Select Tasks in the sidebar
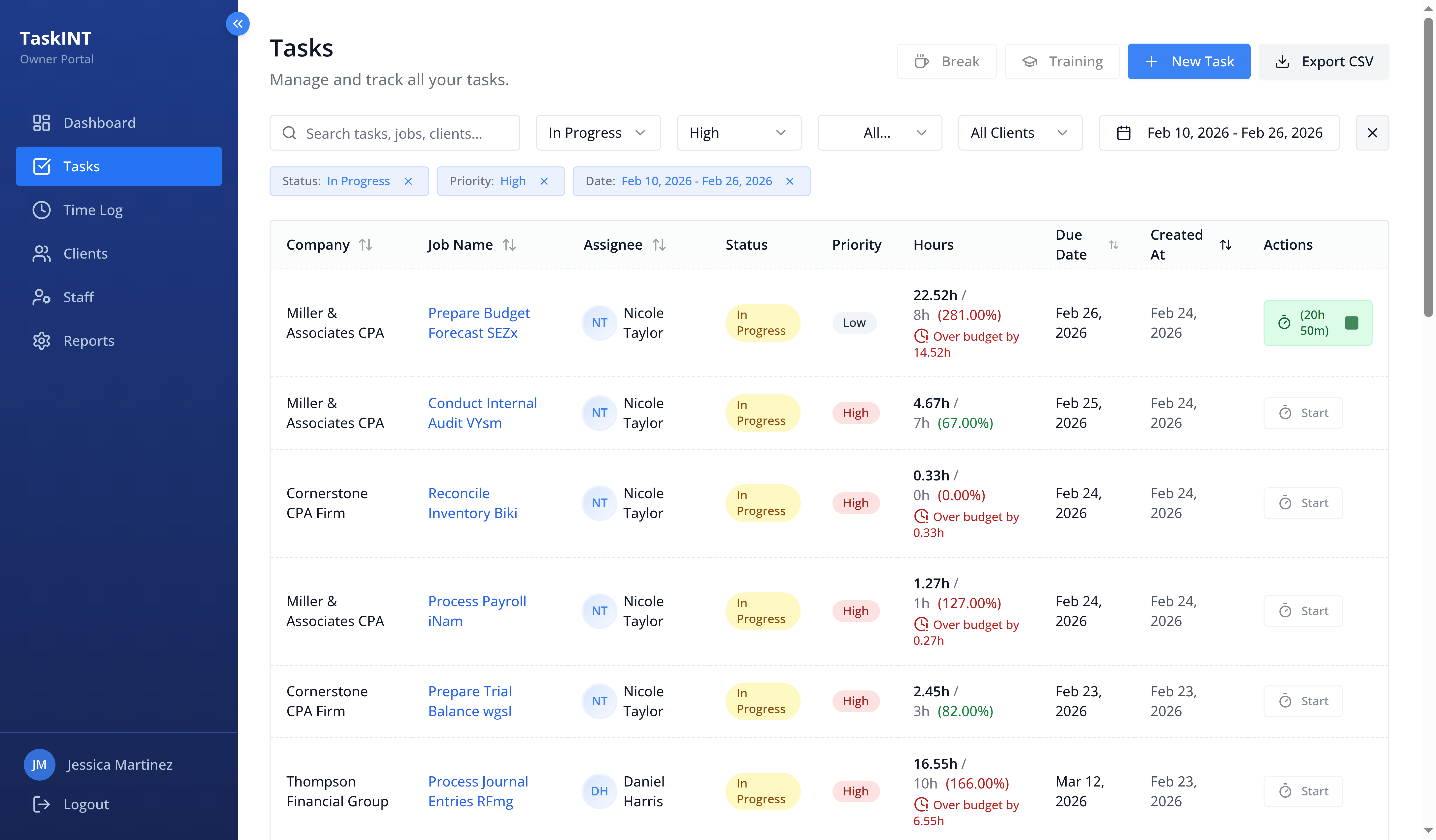1436x840 pixels. pyautogui.click(x=118, y=166)
